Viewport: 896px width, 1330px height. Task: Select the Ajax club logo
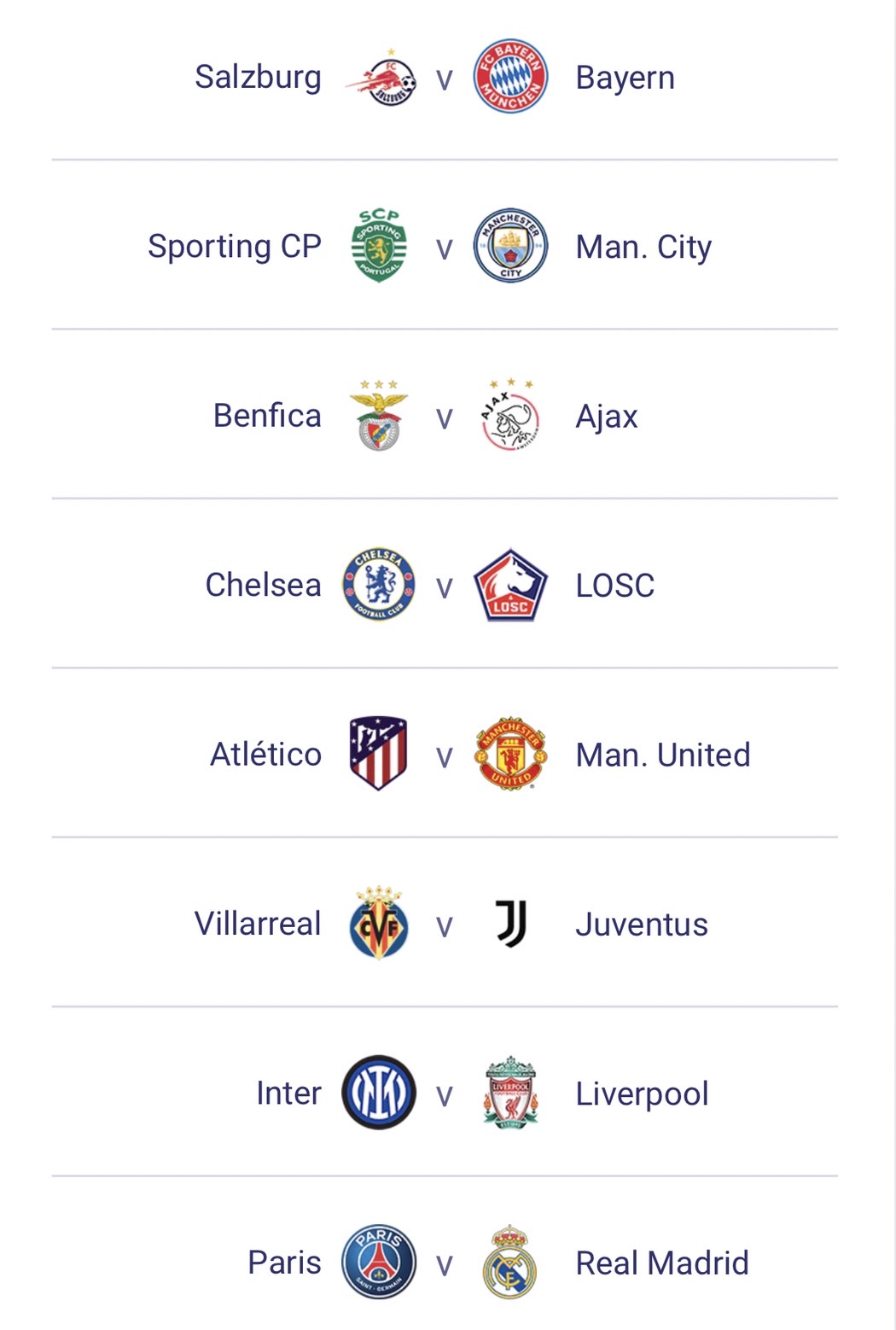click(x=510, y=416)
